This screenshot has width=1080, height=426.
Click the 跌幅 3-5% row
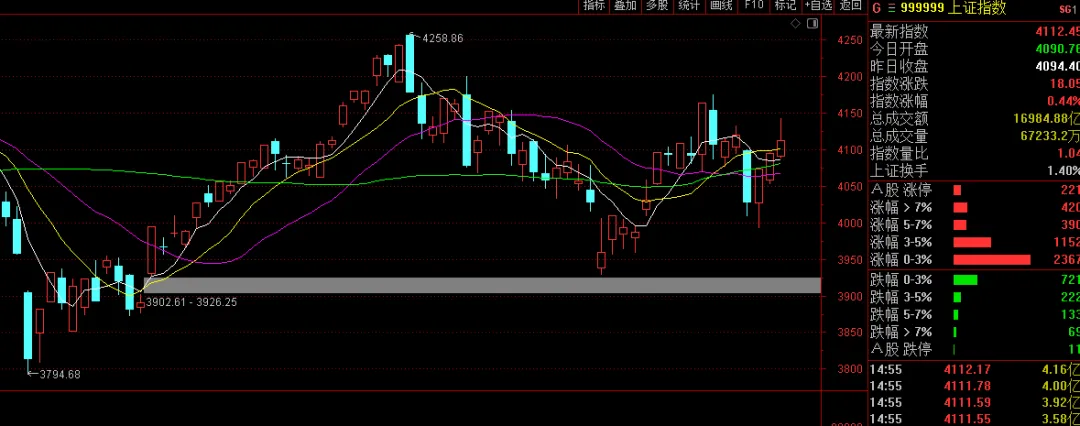[974, 297]
